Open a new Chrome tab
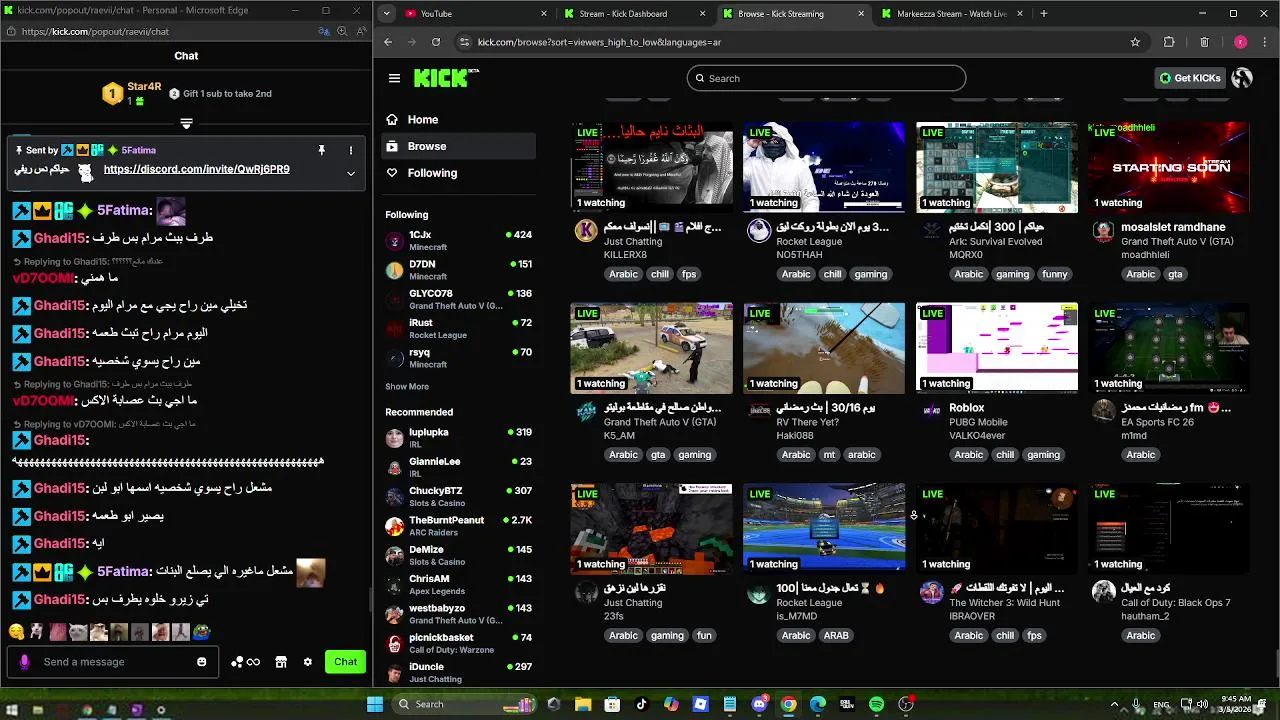 pos(1044,14)
